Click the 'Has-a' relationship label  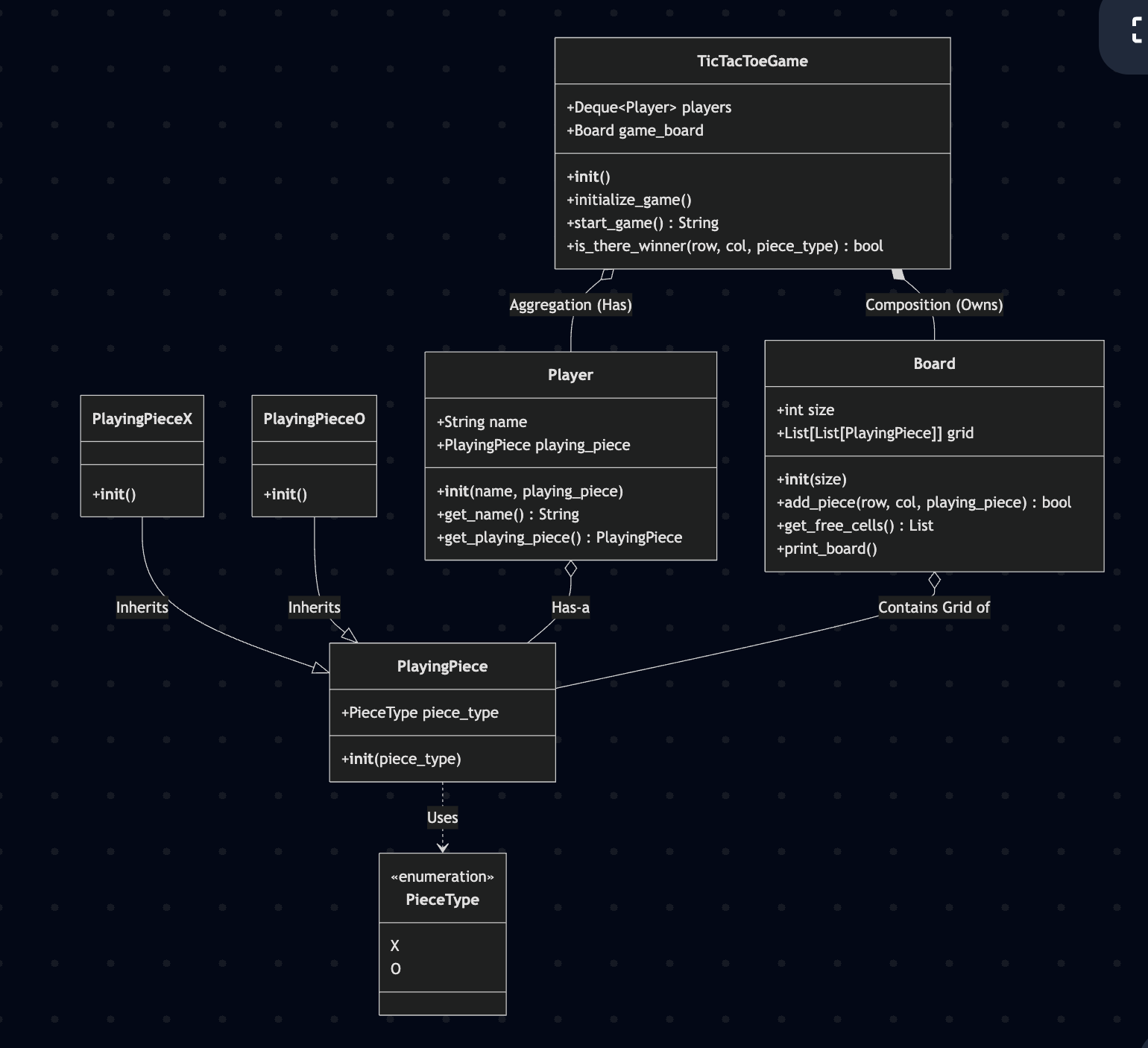click(570, 607)
